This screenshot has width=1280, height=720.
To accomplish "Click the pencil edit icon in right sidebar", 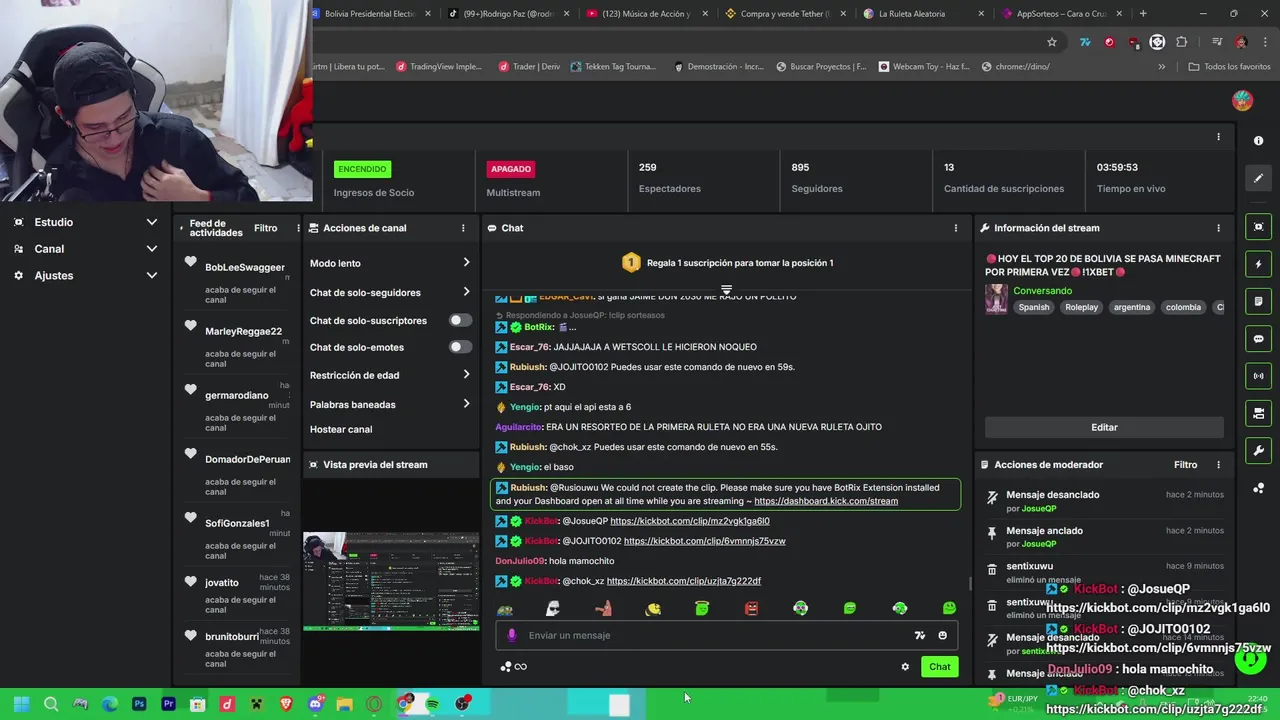I will tap(1259, 178).
